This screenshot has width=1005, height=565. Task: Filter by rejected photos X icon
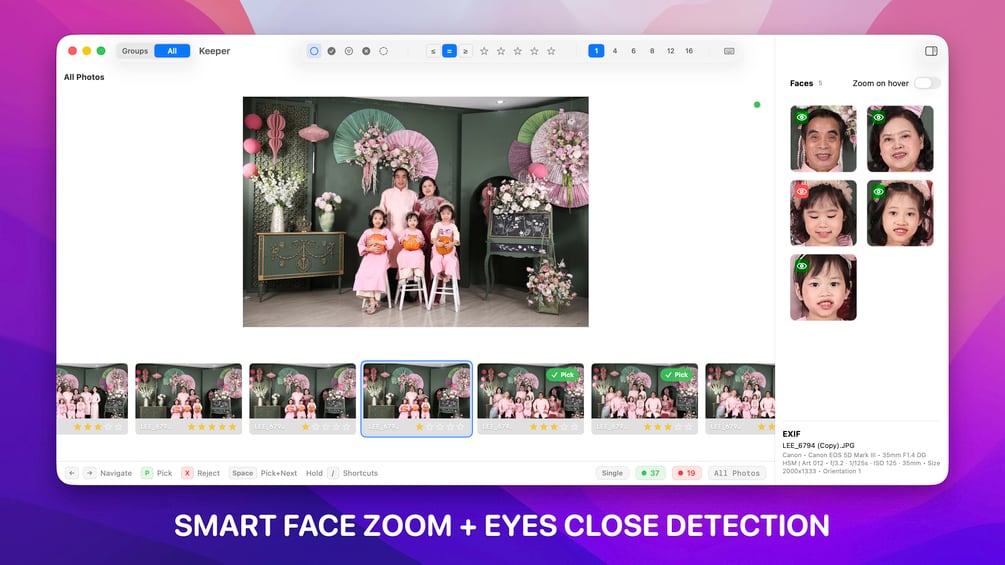click(x=366, y=51)
